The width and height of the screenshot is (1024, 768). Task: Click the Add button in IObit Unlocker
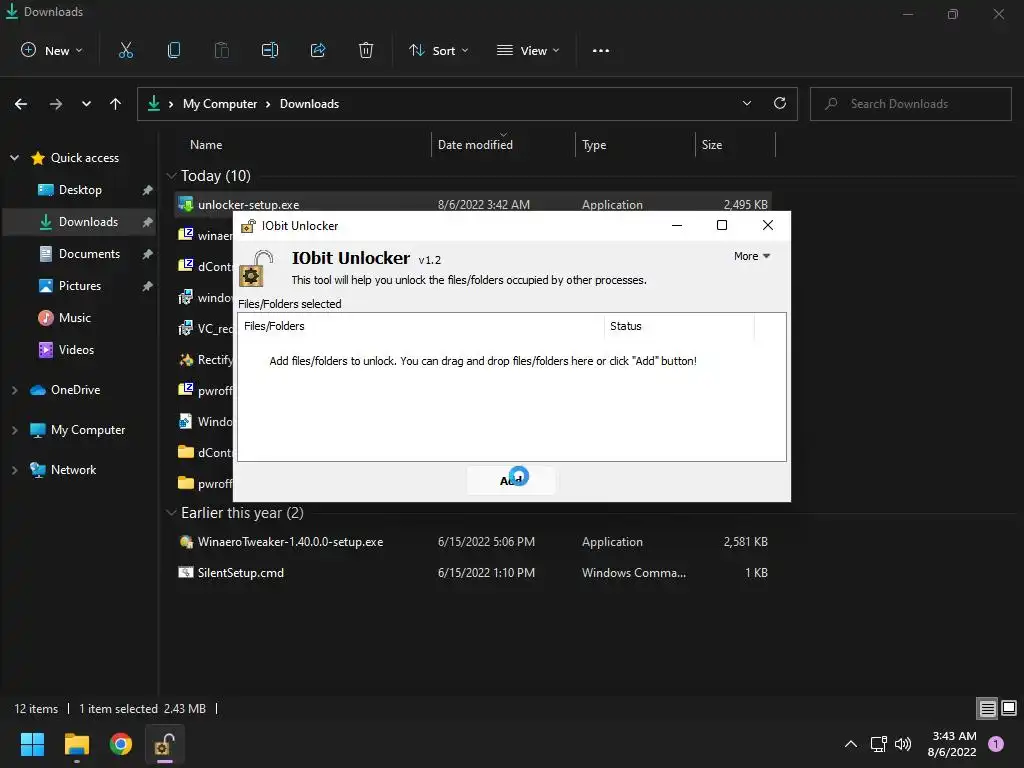point(511,480)
